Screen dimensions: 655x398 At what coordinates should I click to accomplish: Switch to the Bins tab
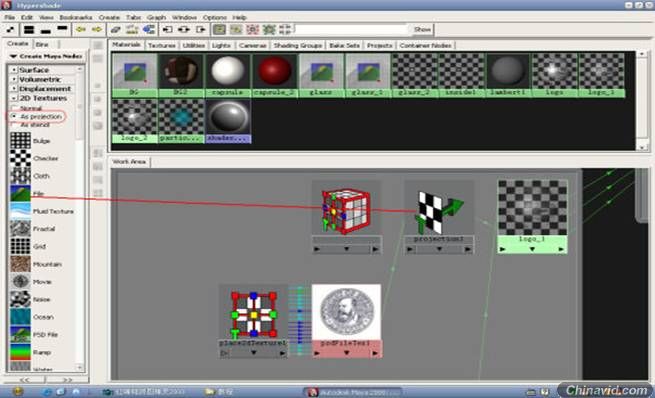click(42, 44)
